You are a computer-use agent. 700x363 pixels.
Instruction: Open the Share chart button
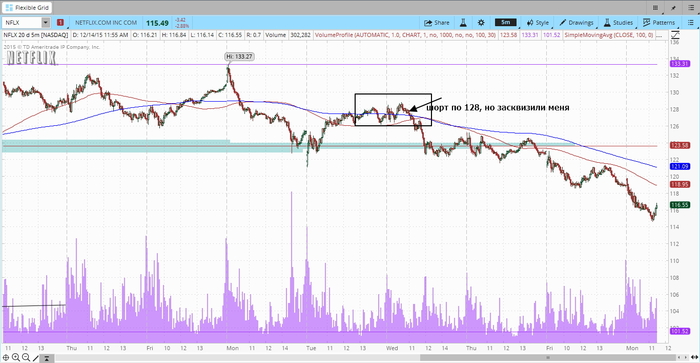437,22
